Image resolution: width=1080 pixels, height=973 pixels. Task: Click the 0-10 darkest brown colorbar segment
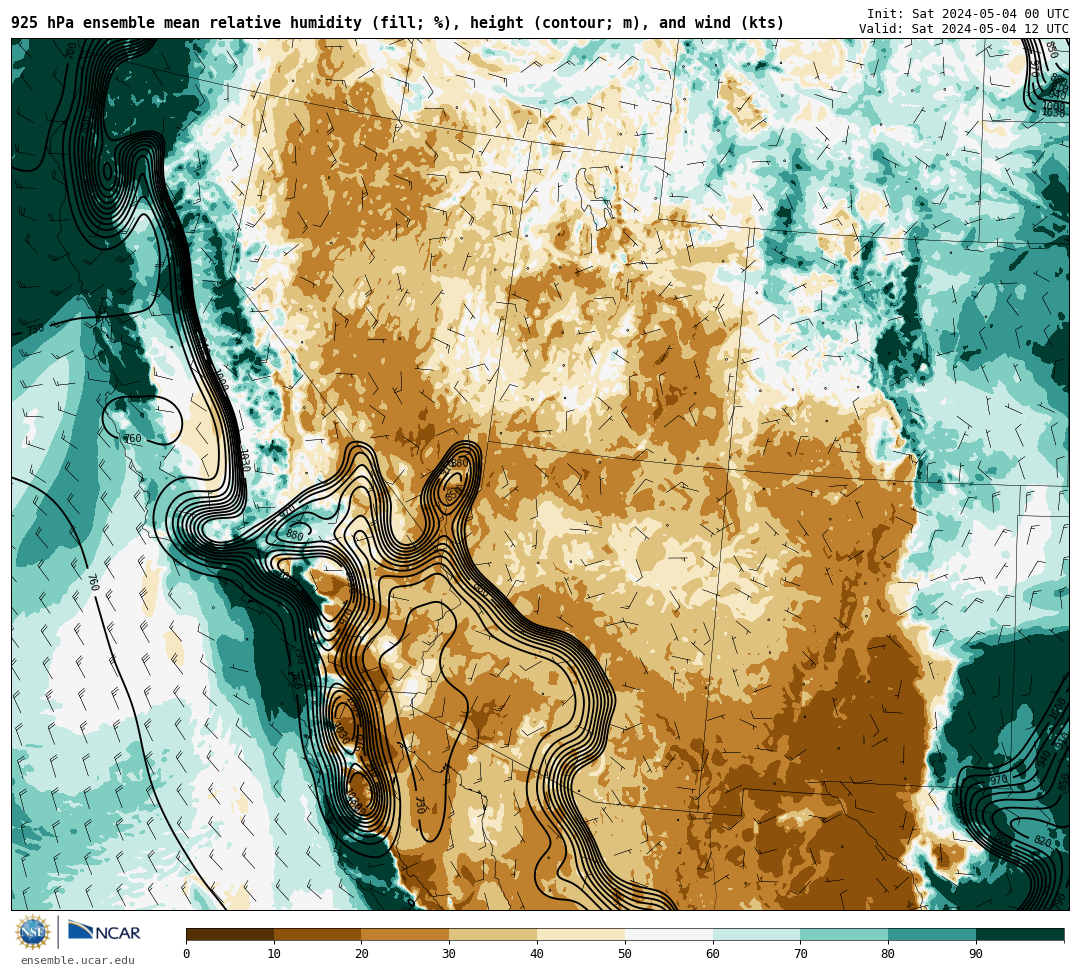tap(230, 934)
